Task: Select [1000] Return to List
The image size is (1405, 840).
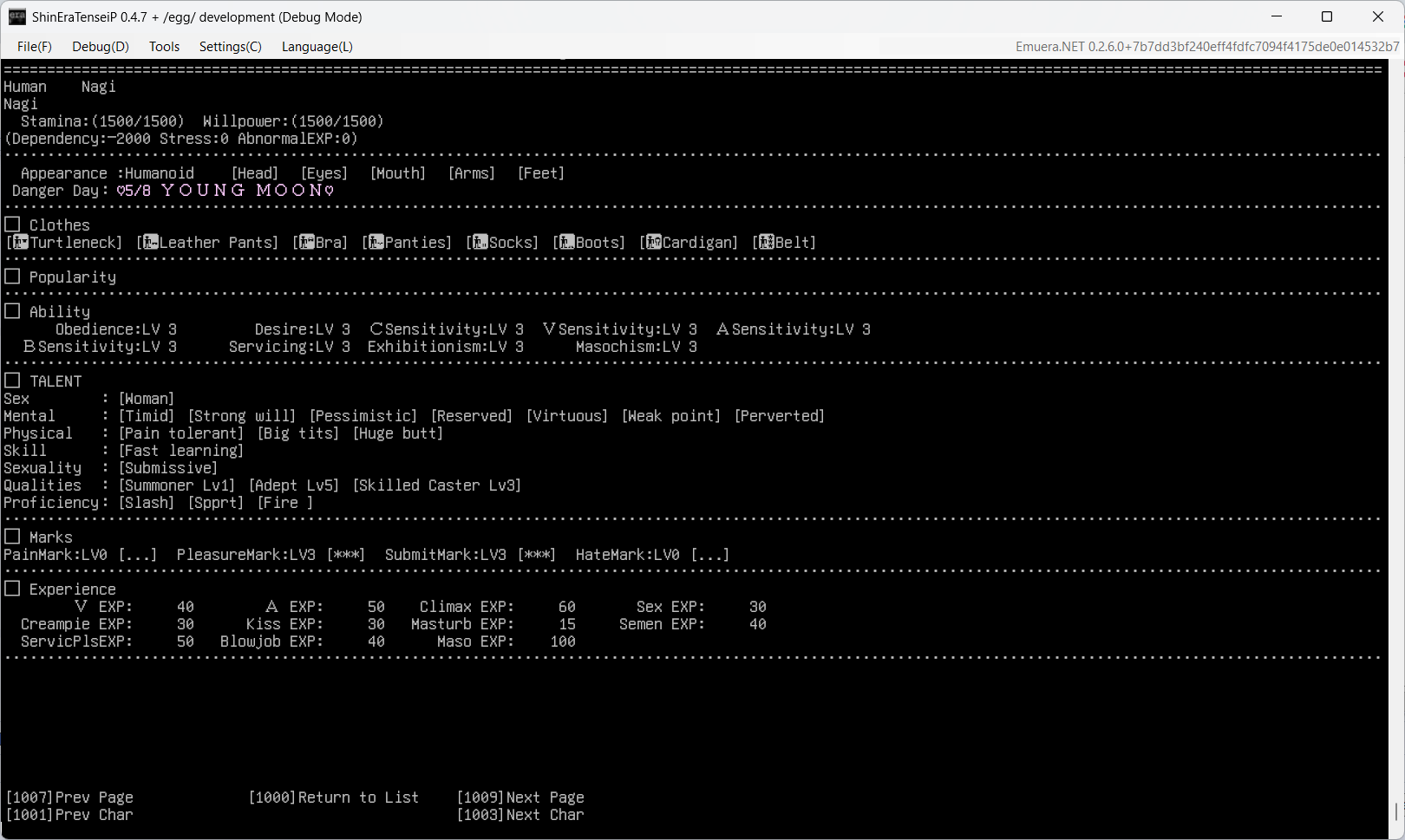Action: point(334,798)
